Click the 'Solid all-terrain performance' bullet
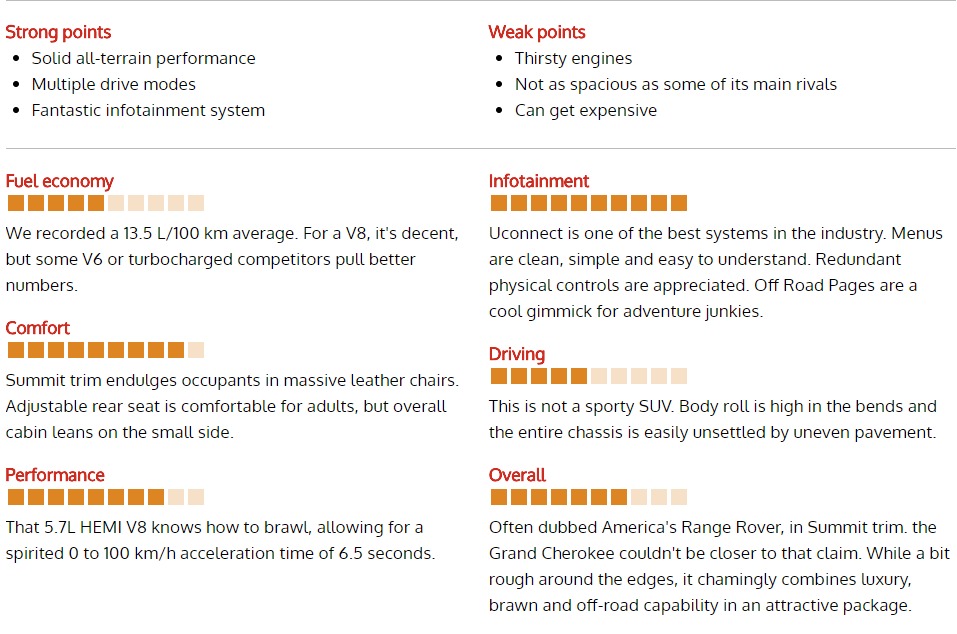The width and height of the screenshot is (957, 634). tap(143, 59)
